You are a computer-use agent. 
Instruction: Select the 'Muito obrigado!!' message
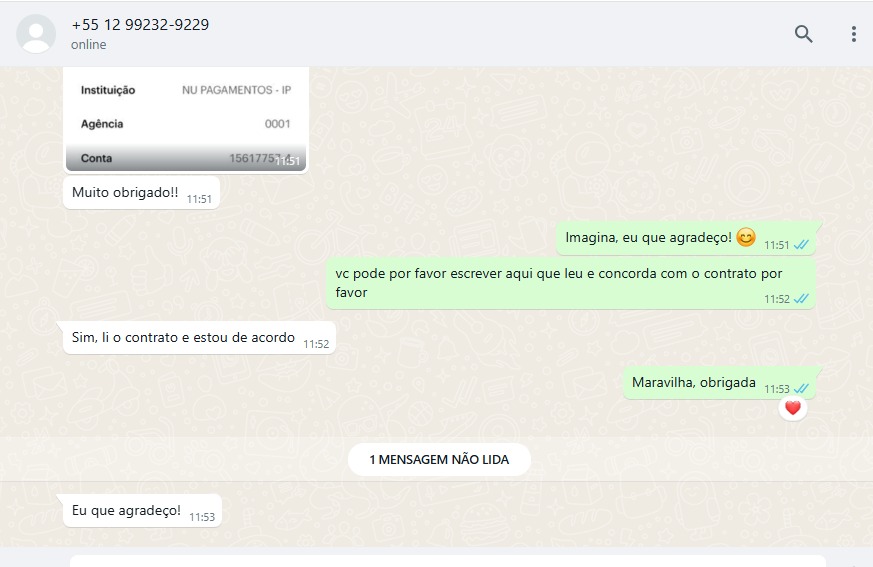[141, 193]
